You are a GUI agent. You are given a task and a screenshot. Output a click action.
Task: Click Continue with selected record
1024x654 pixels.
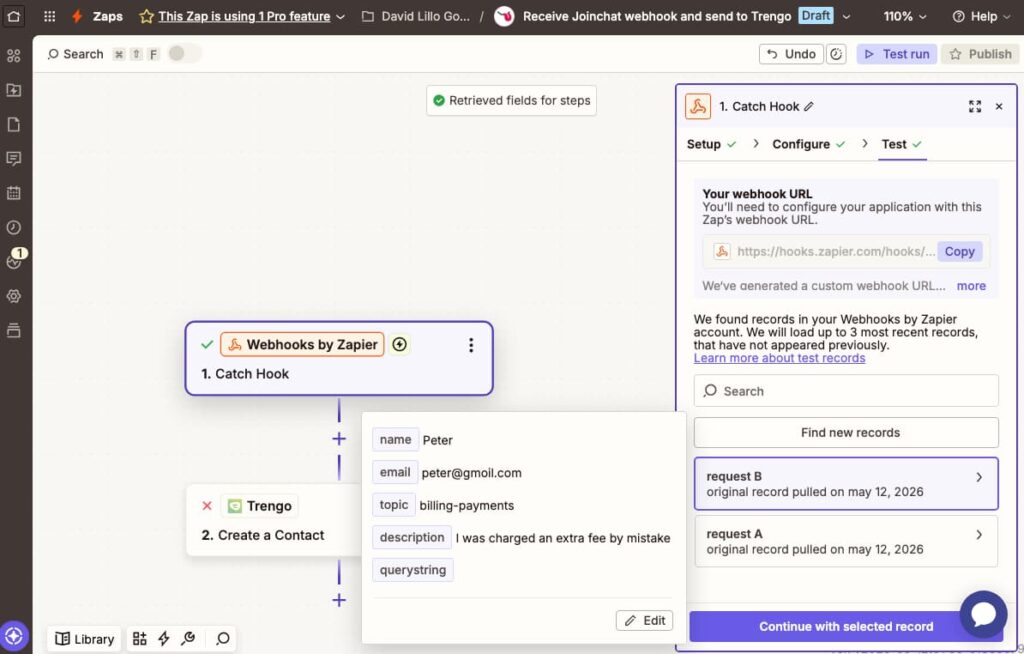tap(846, 627)
